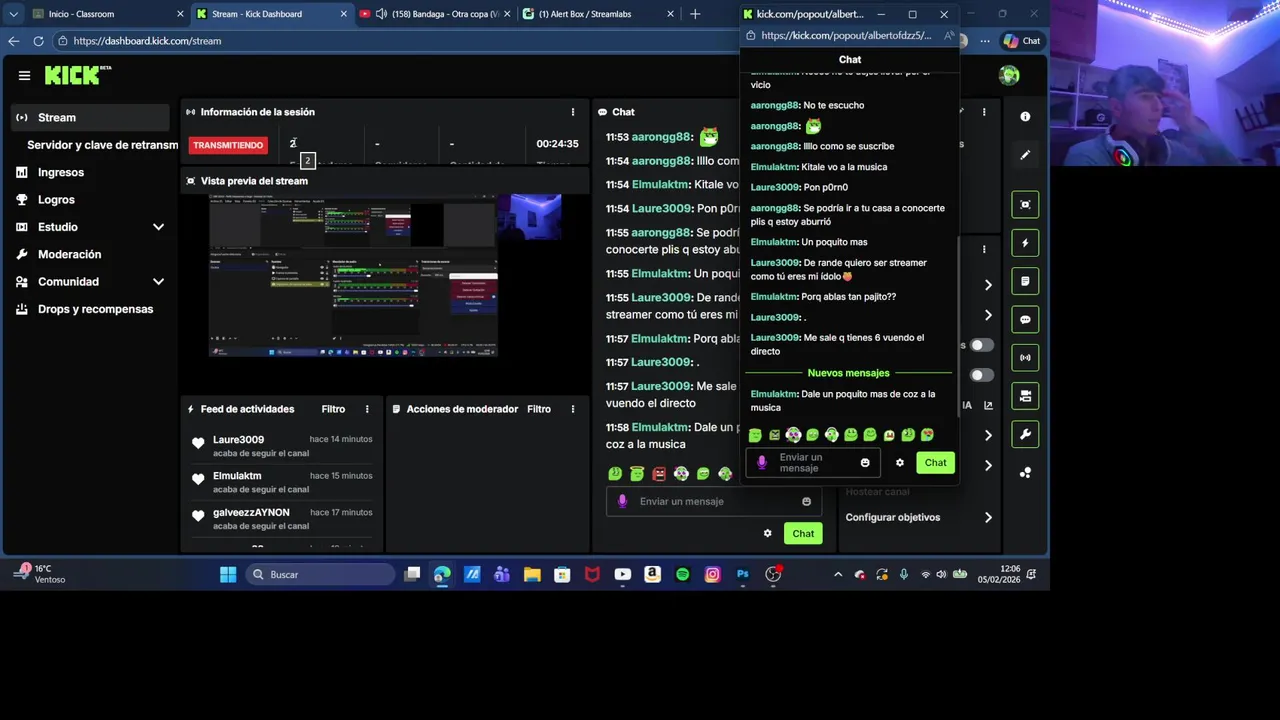Click the TRANSMITIENDO status badge

[228, 145]
